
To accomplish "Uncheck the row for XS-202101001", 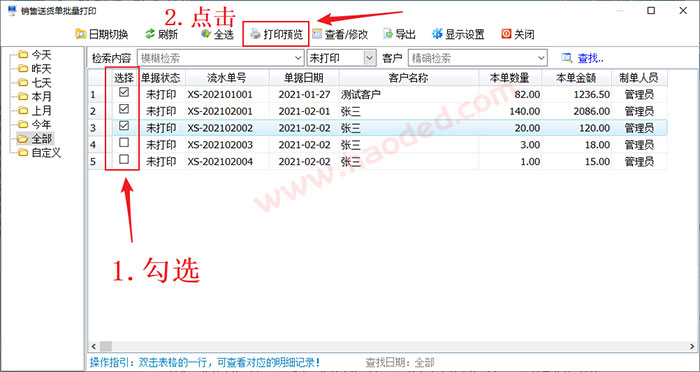I will click(124, 92).
